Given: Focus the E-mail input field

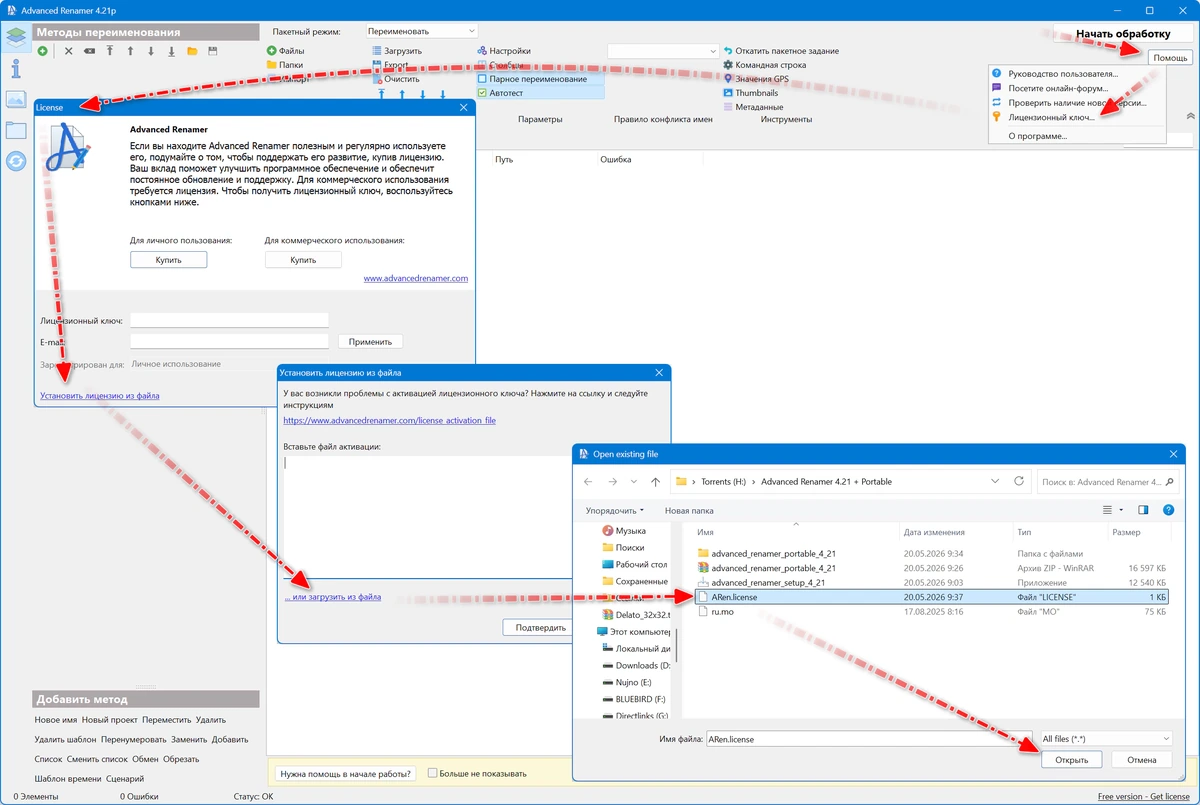Looking at the screenshot, I should tap(229, 342).
